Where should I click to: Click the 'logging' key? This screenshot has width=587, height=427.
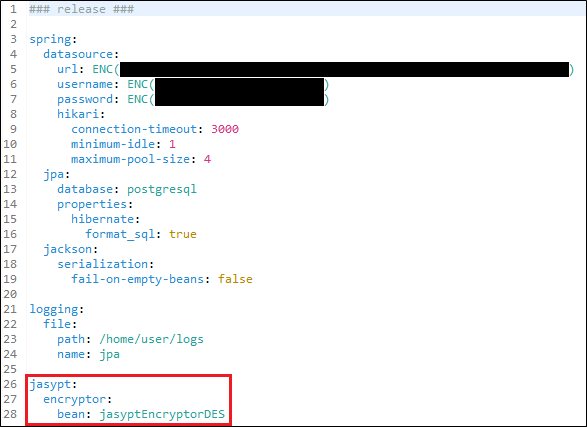click(x=54, y=309)
